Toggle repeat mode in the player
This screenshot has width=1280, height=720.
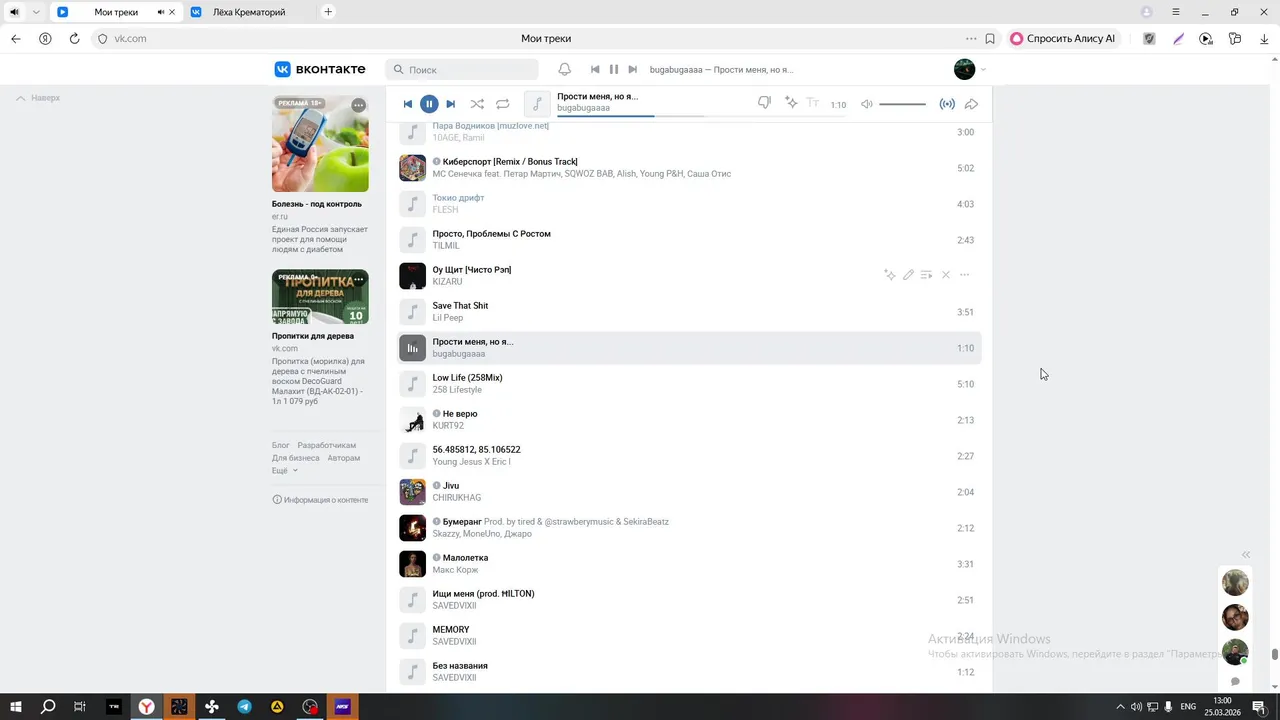pyautogui.click(x=503, y=104)
